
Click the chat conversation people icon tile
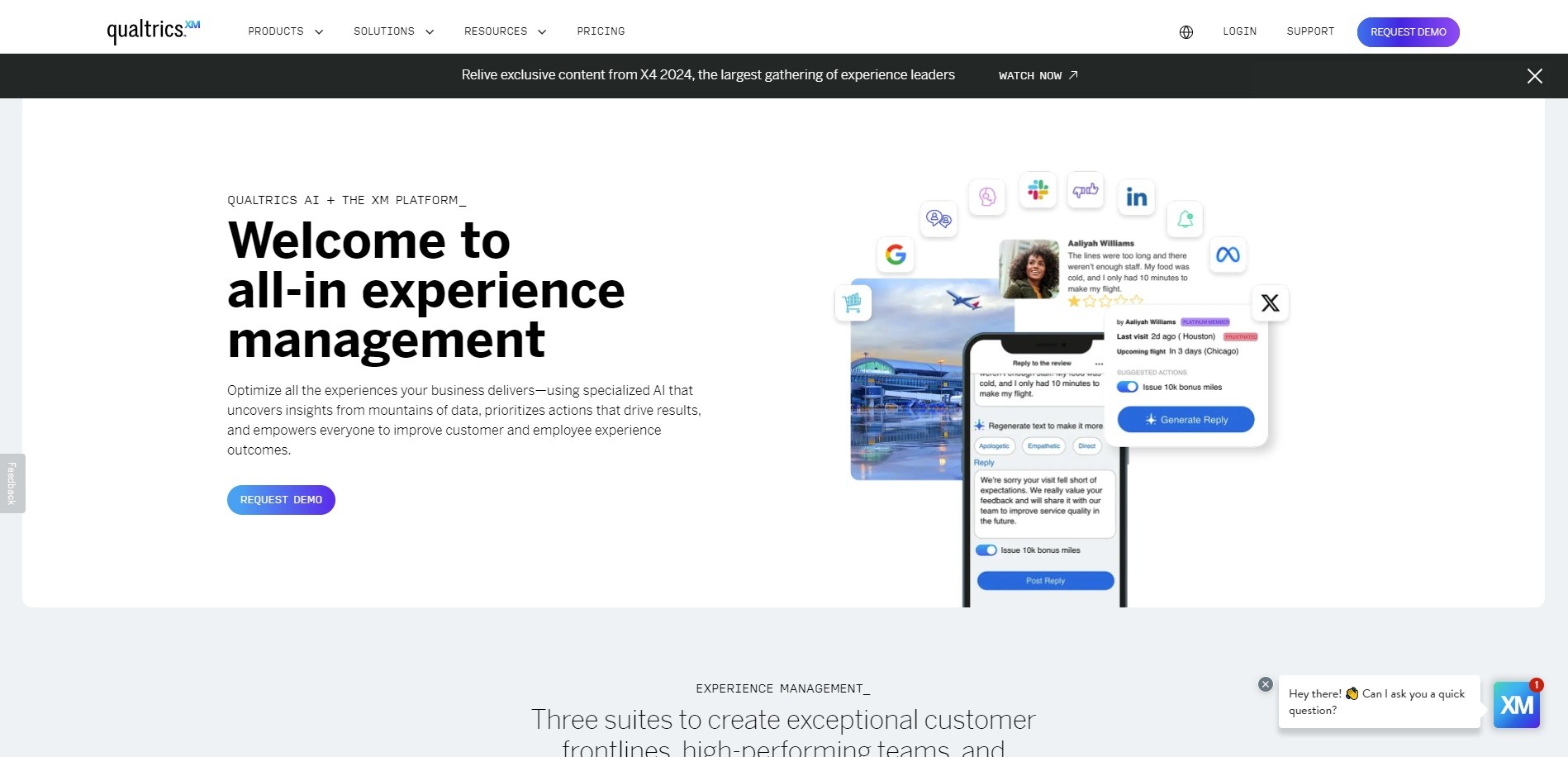point(938,219)
